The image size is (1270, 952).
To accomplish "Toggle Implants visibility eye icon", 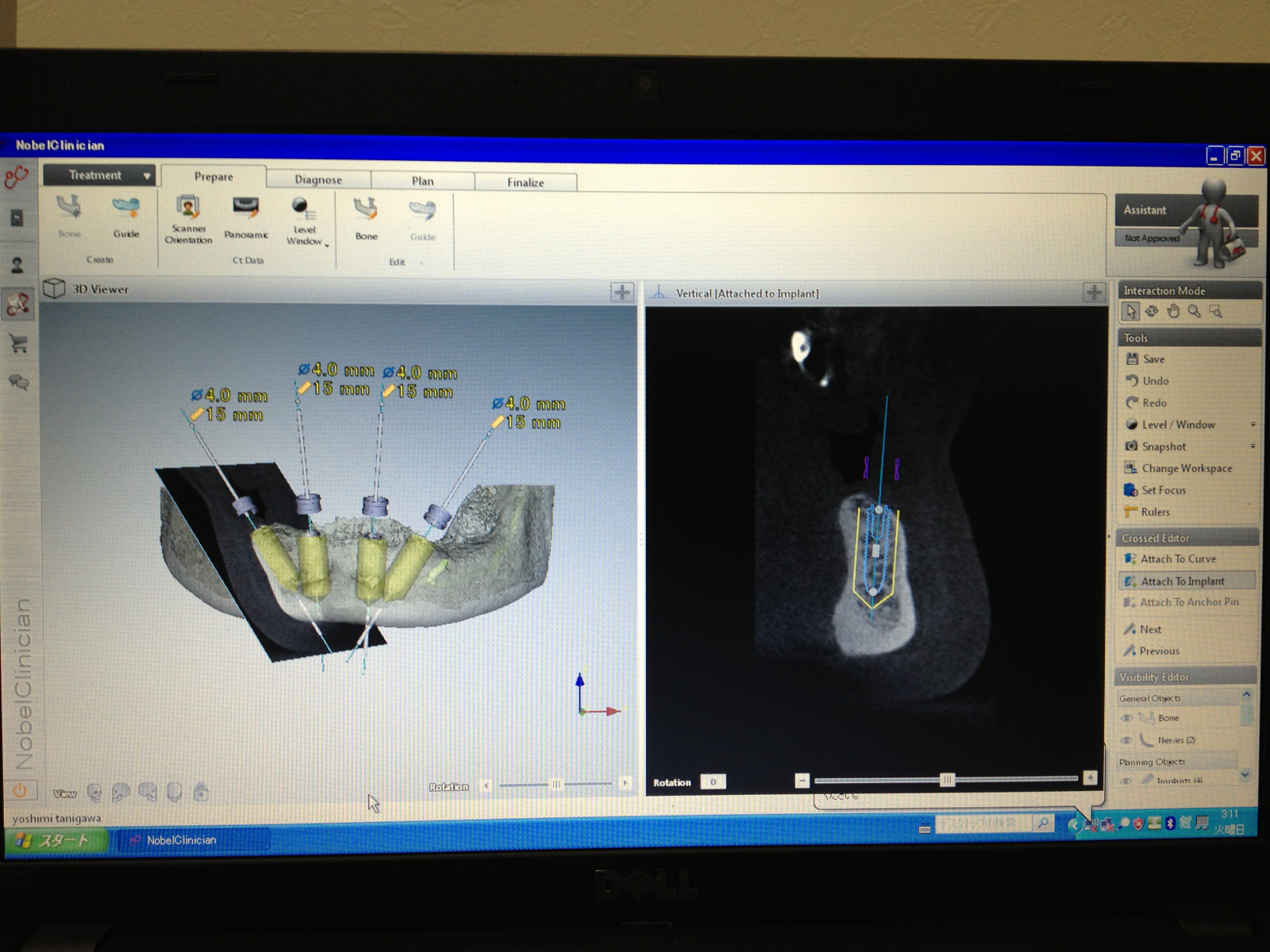I will (1126, 781).
